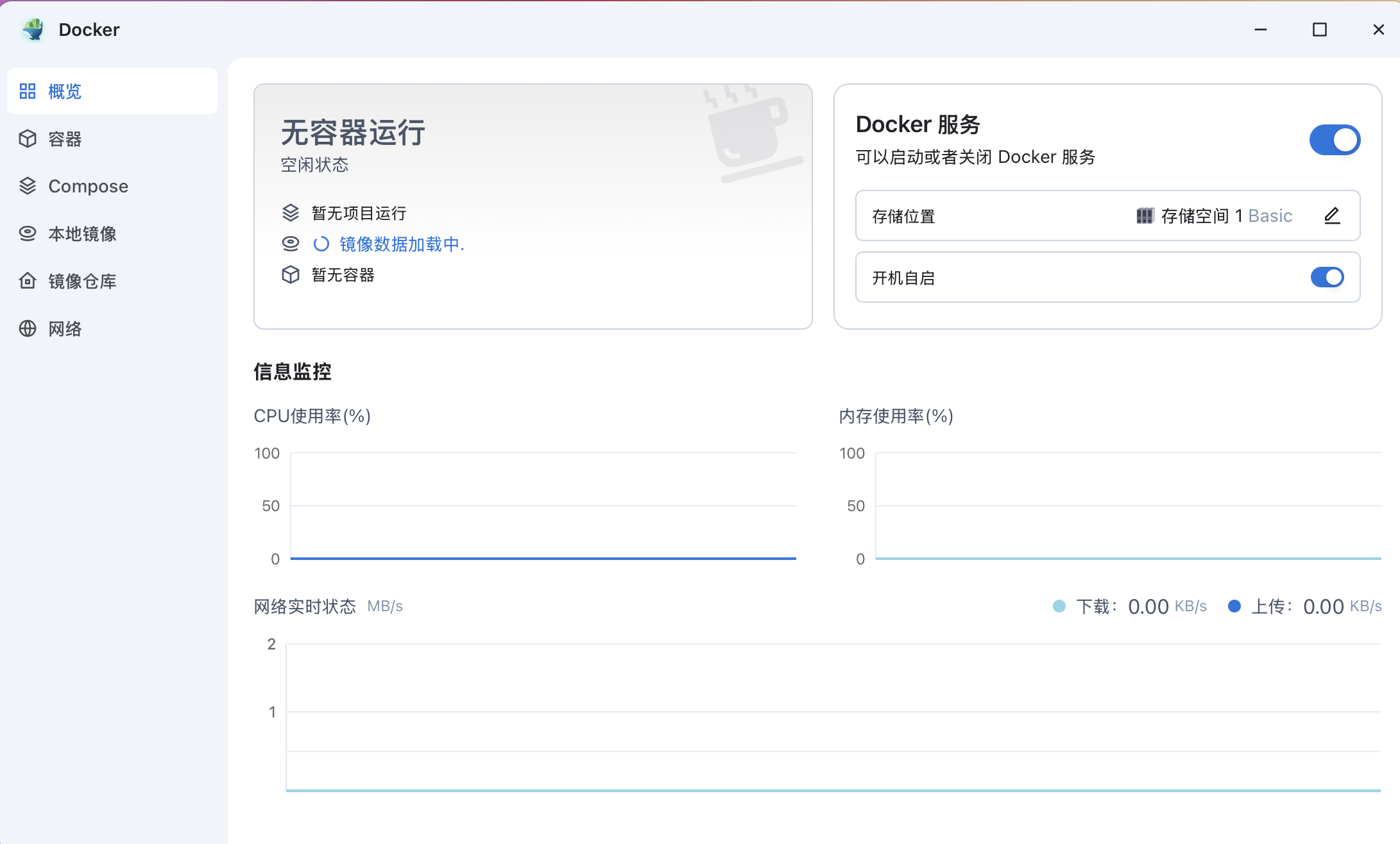Click the 网络实时状态 chart title

[x=305, y=606]
